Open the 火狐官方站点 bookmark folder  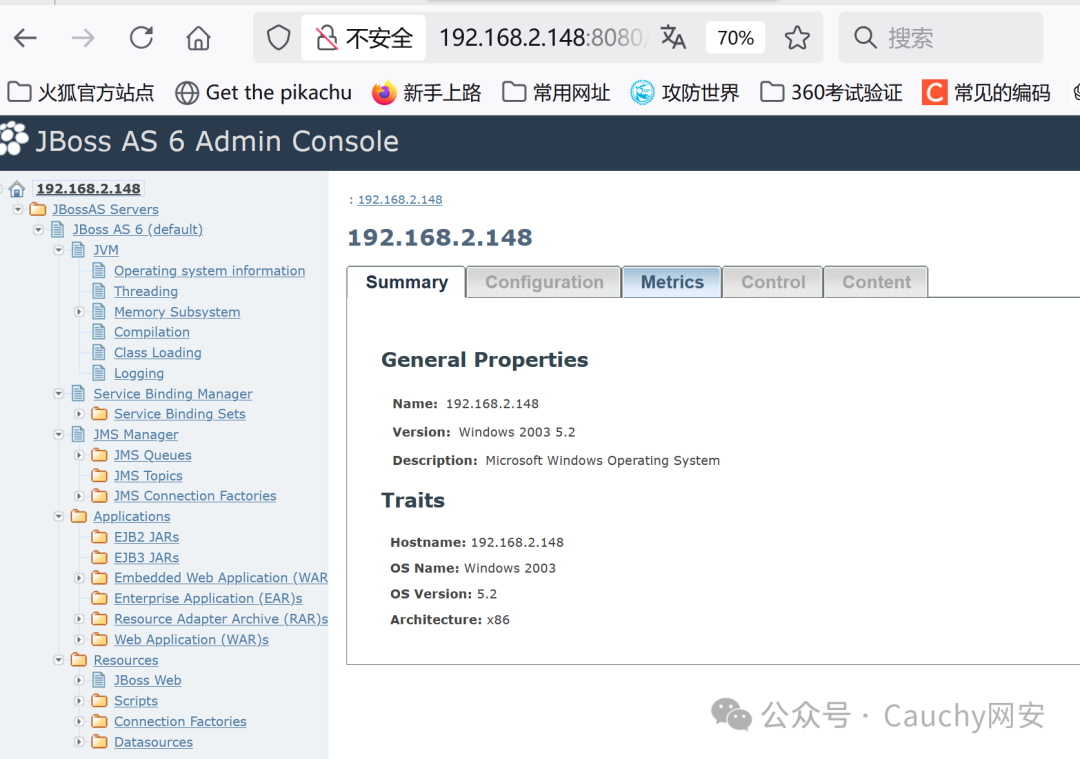[81, 92]
